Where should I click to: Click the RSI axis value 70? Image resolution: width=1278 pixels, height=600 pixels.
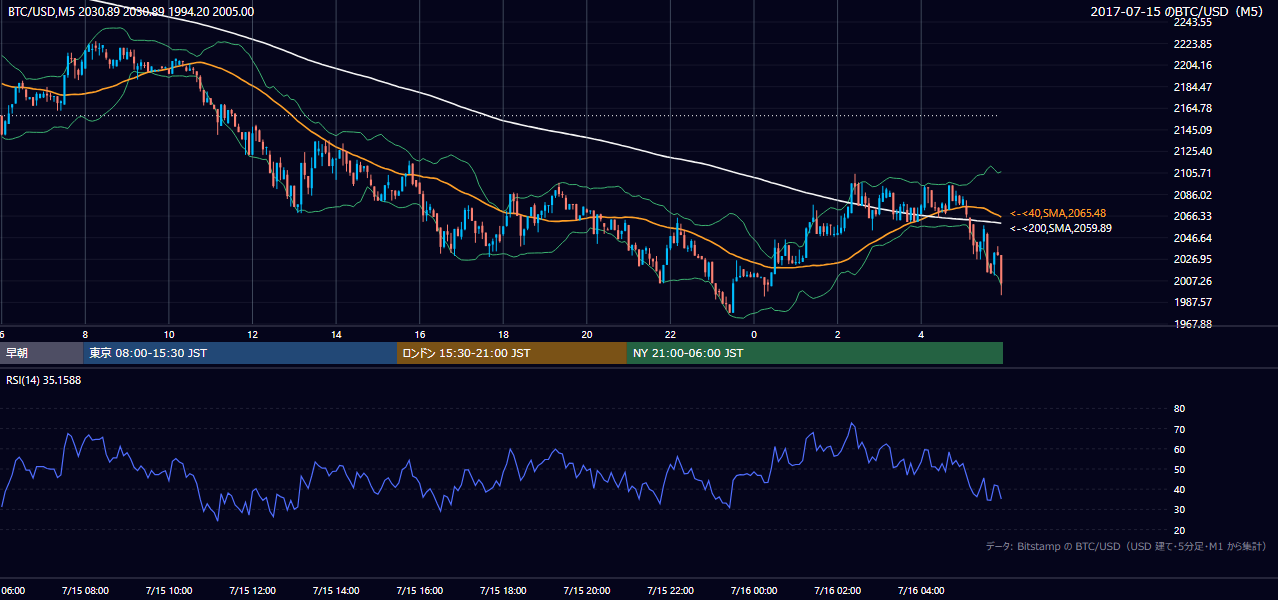[x=1179, y=429]
